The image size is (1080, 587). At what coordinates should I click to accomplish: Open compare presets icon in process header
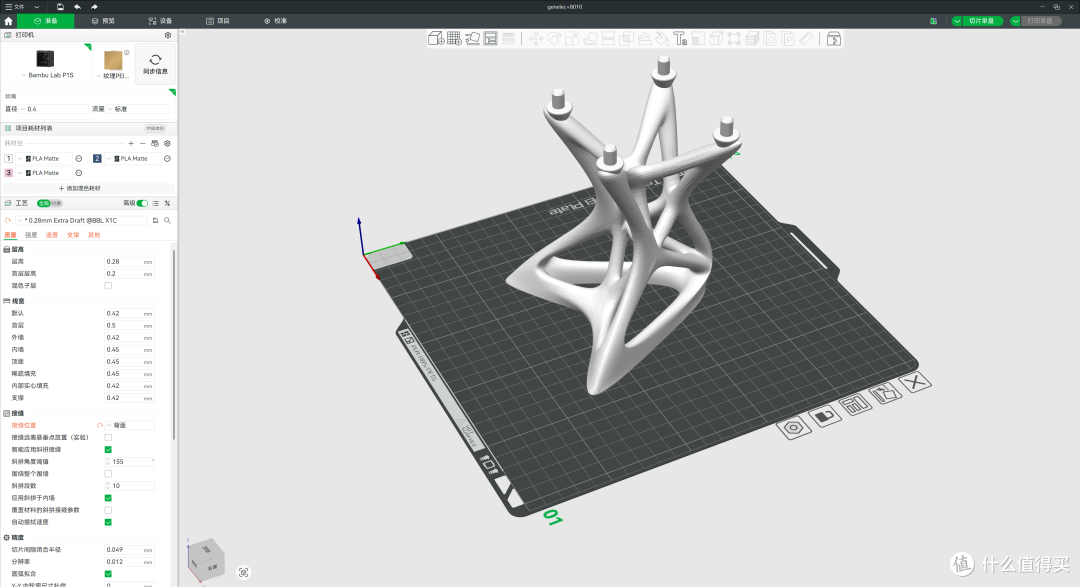pyautogui.click(x=167, y=203)
